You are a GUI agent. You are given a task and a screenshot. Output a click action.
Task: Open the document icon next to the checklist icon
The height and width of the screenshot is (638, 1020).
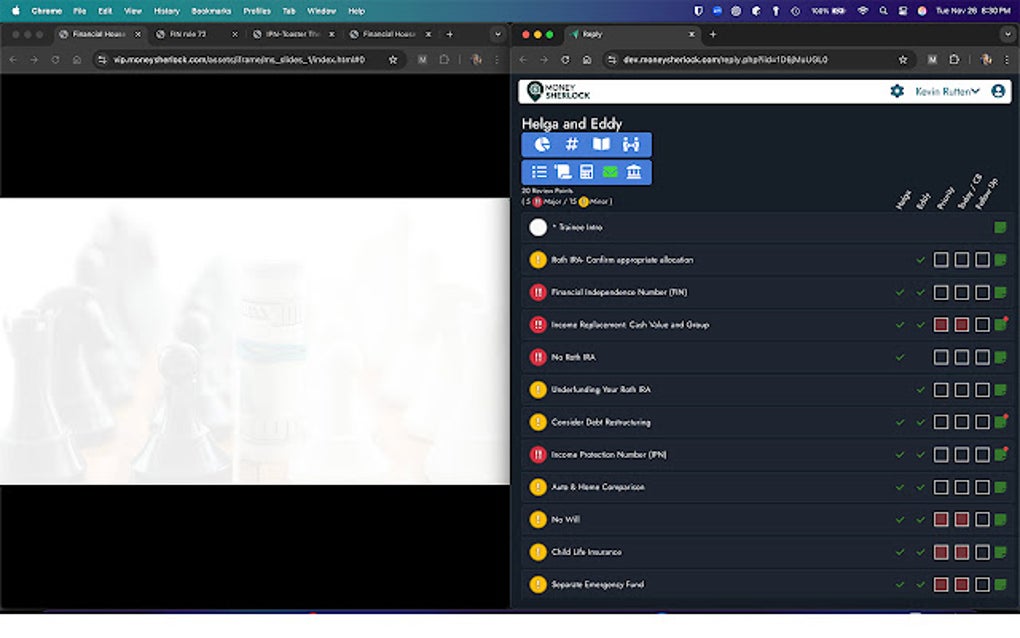click(564, 171)
